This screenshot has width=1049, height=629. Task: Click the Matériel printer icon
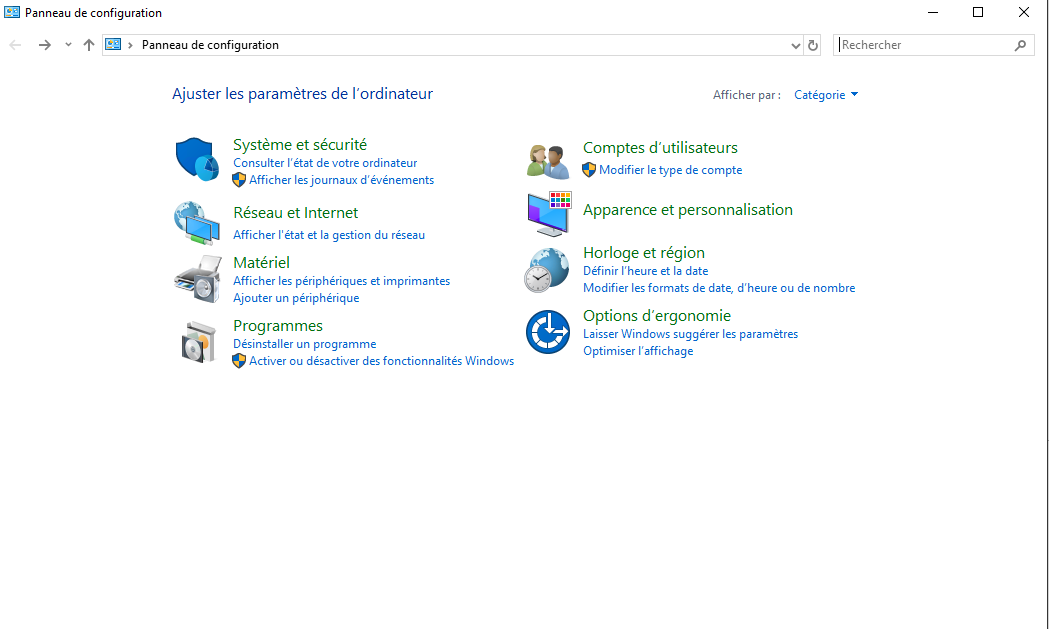(197, 279)
